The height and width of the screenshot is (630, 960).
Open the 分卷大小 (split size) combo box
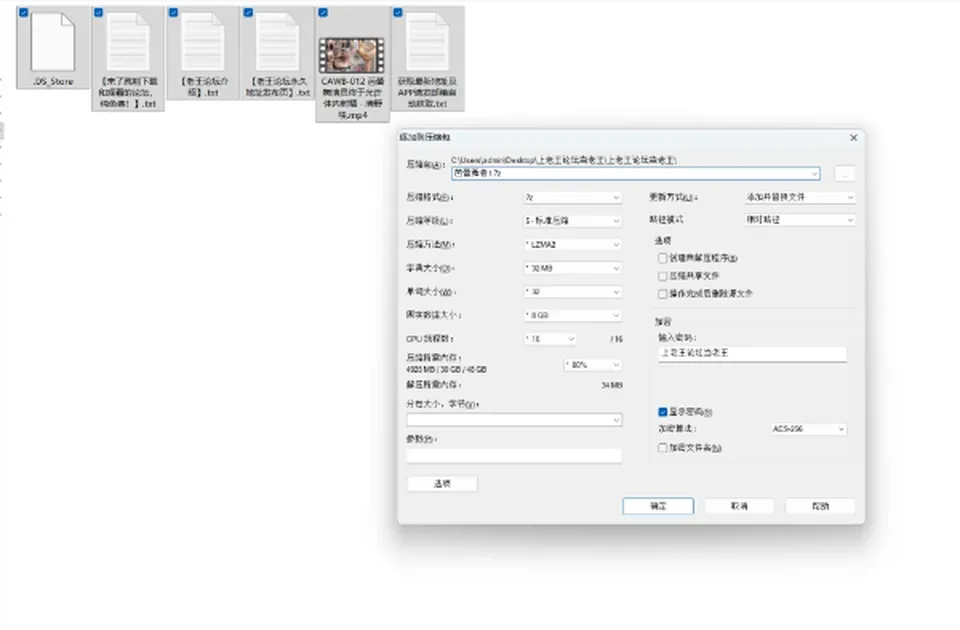click(514, 420)
